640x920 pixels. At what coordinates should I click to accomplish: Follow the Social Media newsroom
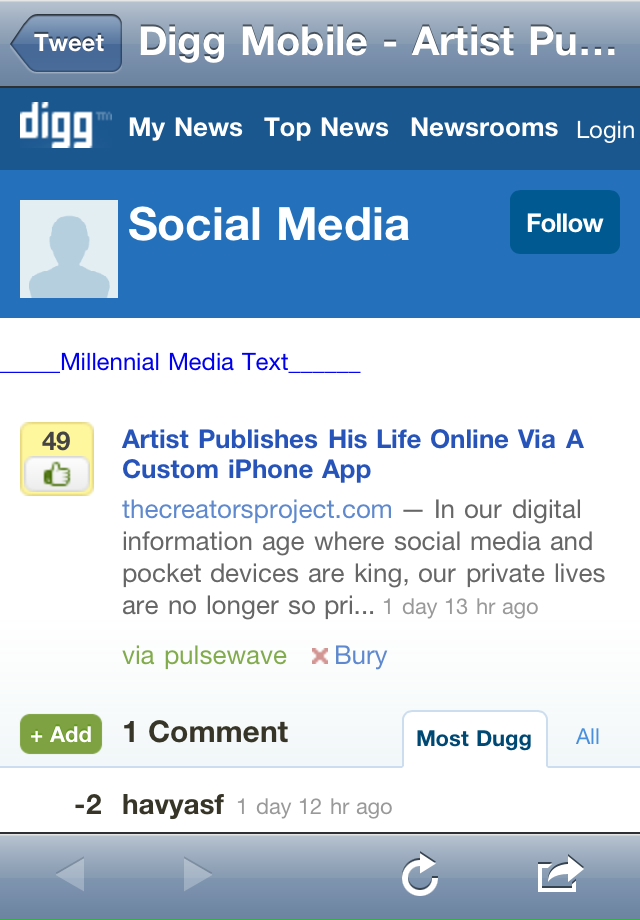[564, 222]
